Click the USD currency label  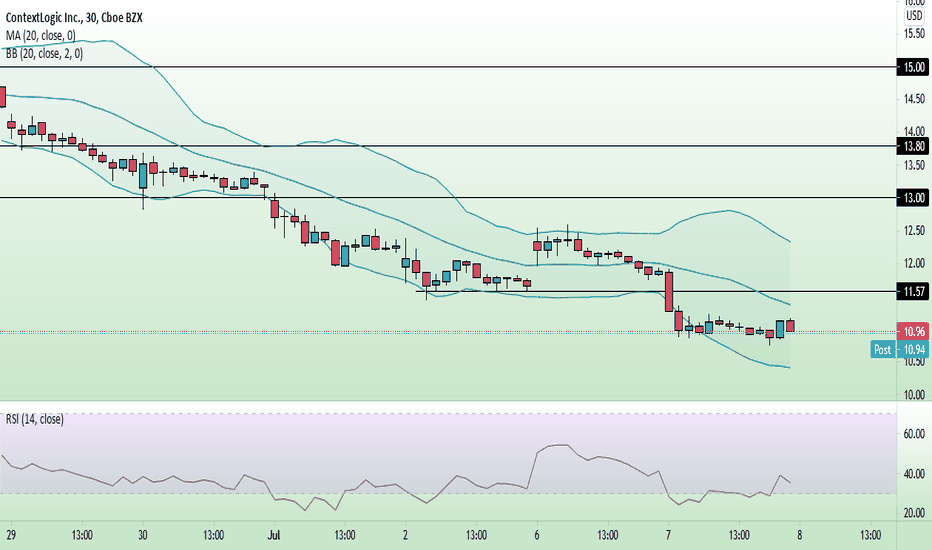coord(914,16)
